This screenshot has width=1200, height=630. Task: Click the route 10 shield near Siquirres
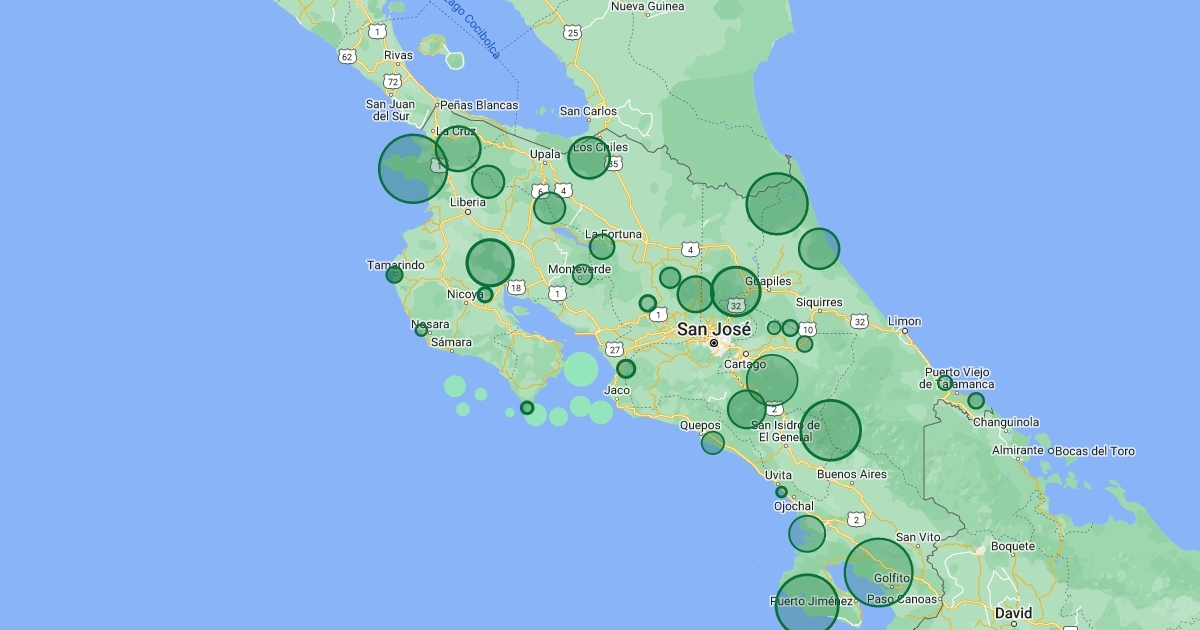(x=807, y=329)
